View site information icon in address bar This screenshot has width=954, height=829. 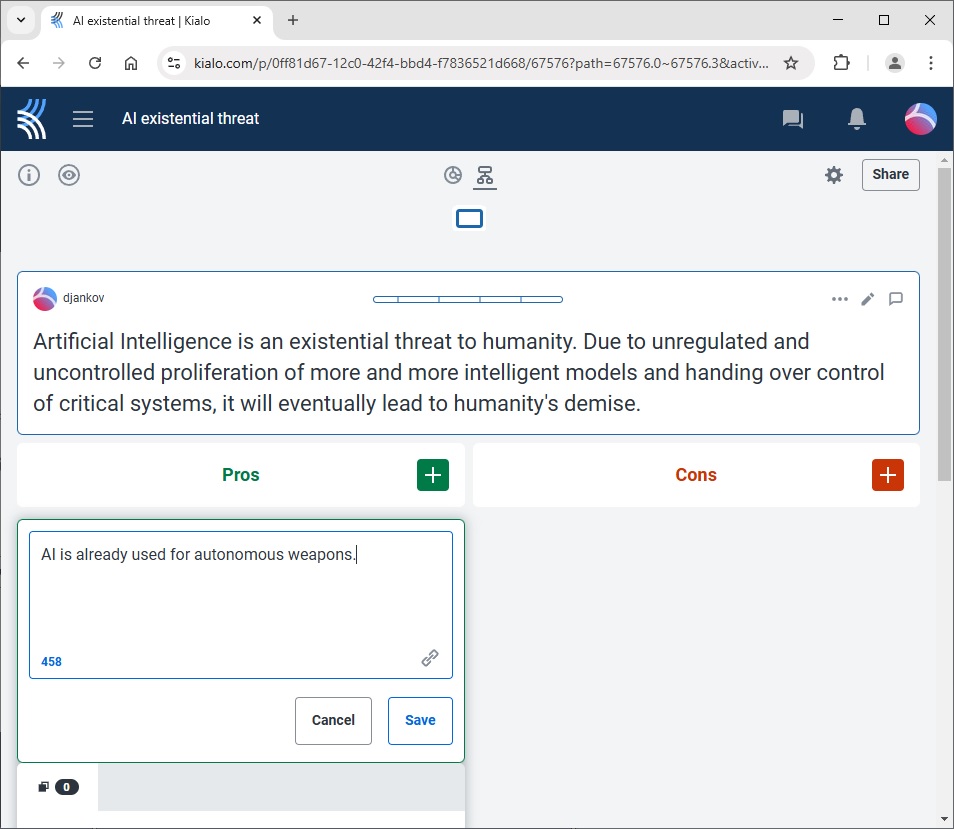tap(174, 63)
